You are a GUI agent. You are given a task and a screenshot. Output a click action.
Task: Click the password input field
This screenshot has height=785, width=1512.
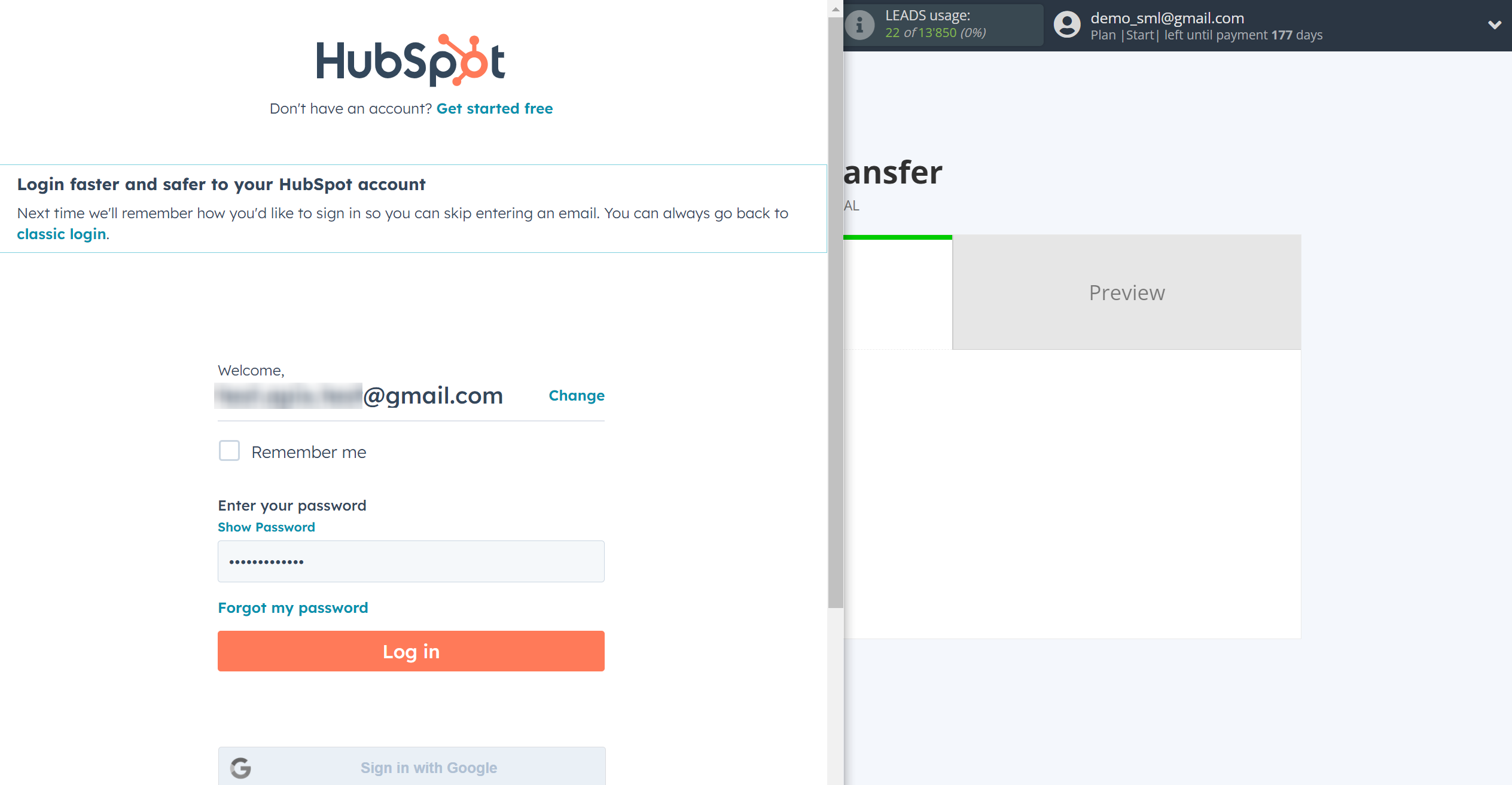(x=411, y=562)
